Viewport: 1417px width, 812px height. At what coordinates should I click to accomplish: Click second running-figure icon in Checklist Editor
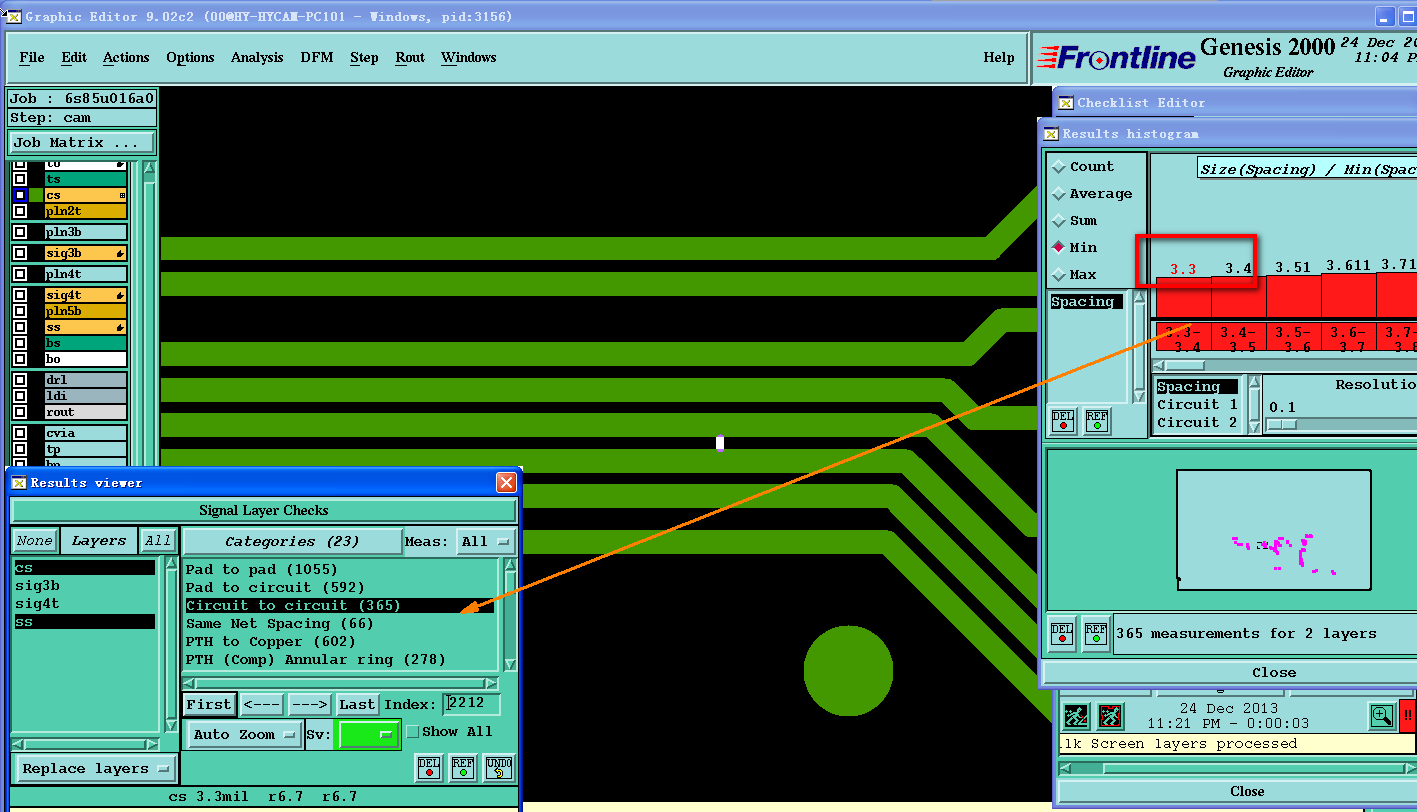point(1111,715)
